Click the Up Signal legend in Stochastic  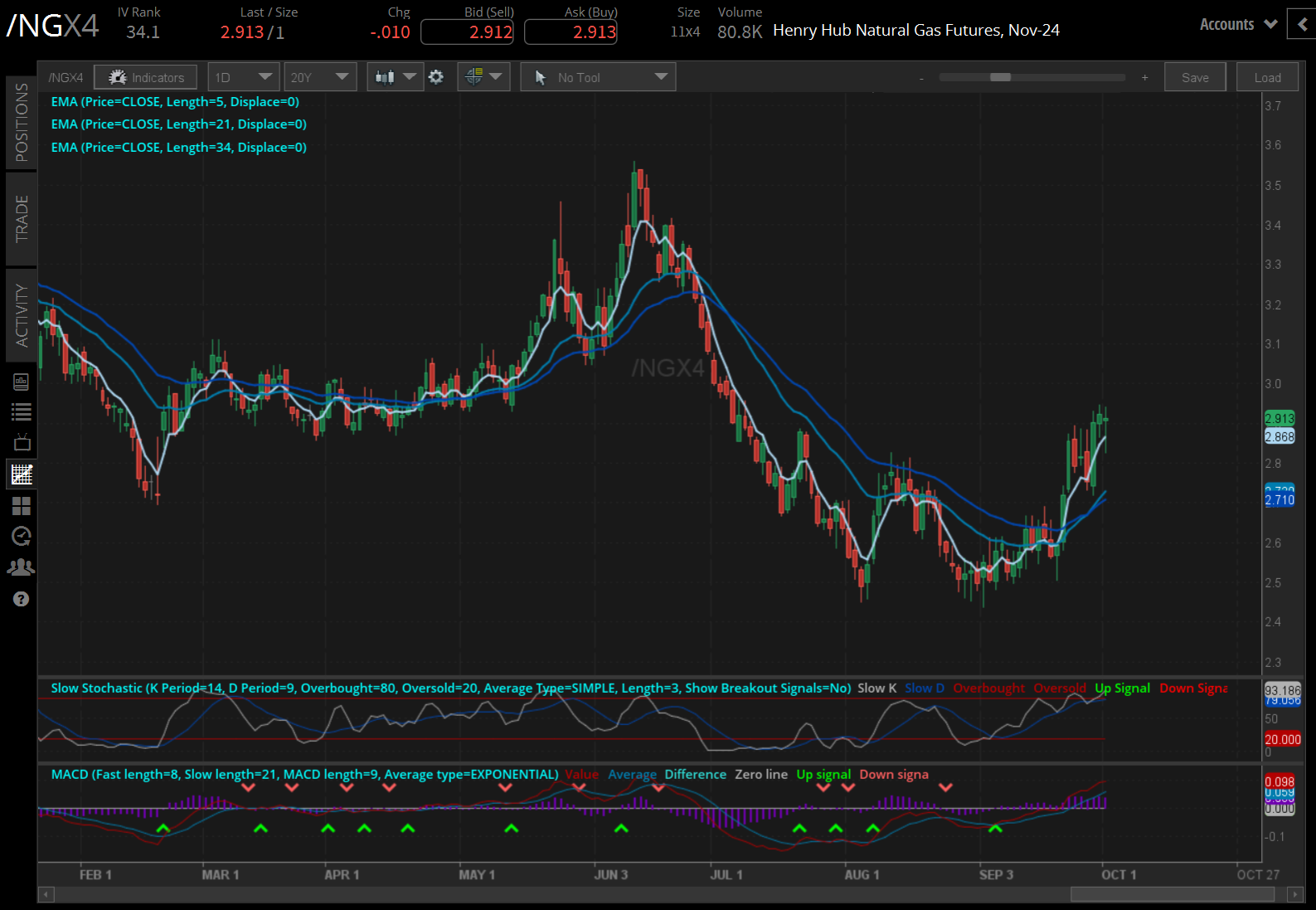(1122, 688)
